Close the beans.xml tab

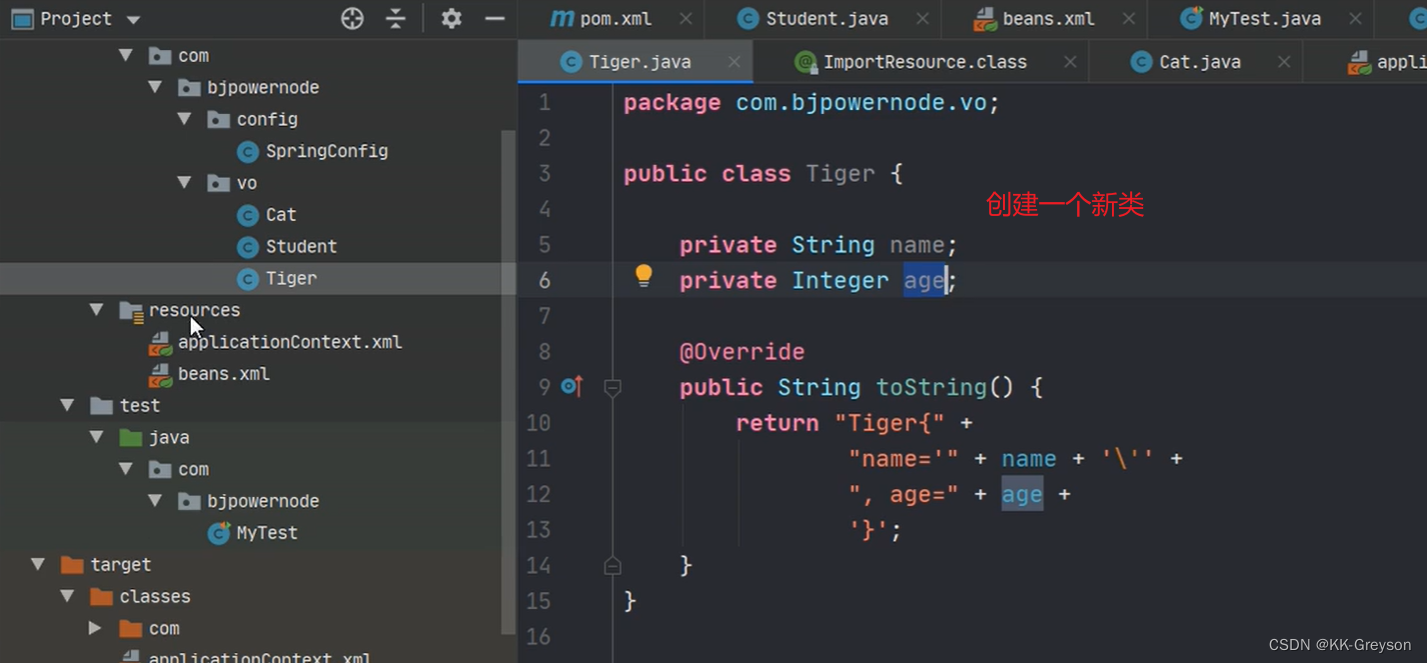coord(1128,18)
